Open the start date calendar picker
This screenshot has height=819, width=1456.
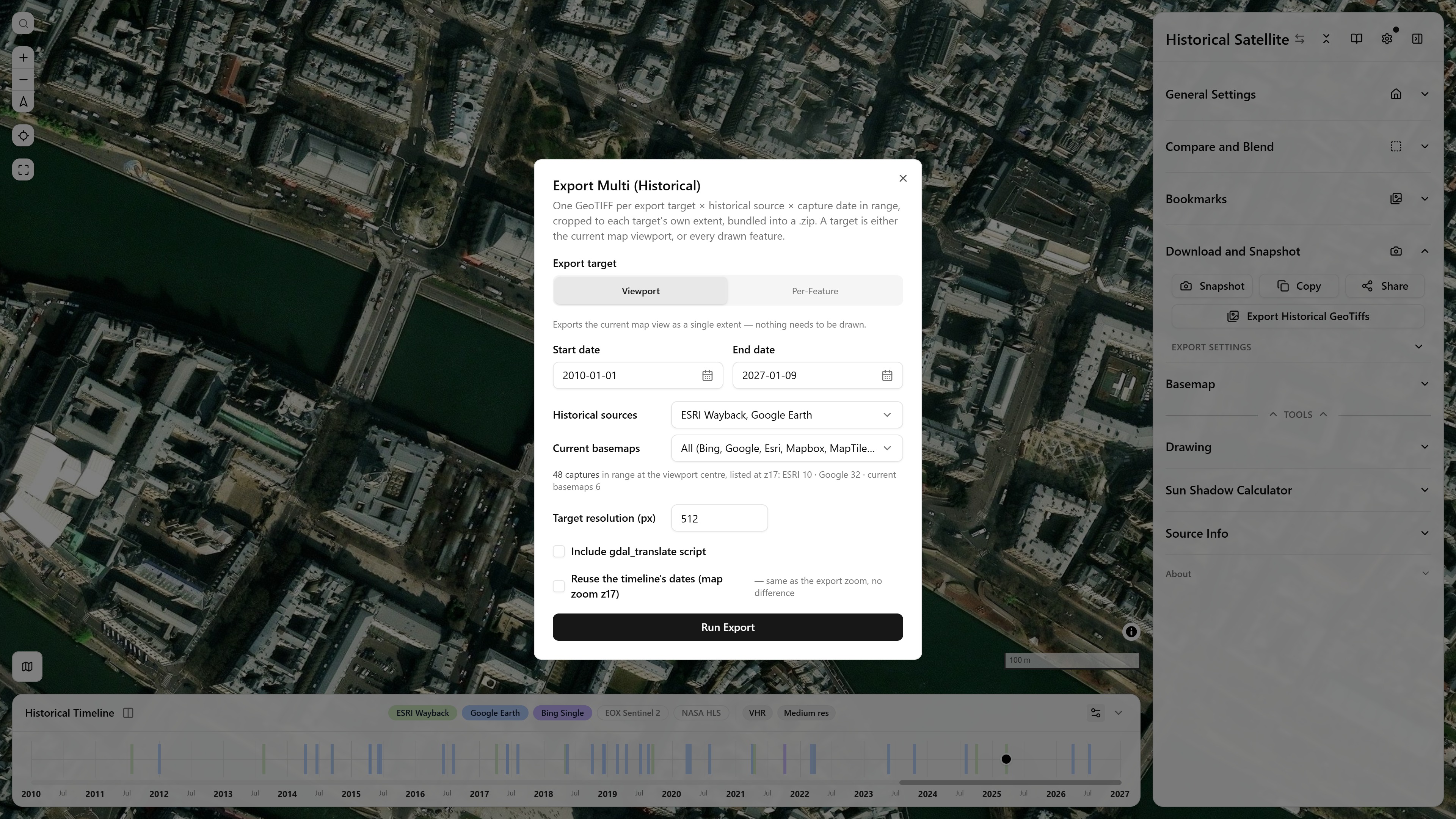tap(707, 375)
